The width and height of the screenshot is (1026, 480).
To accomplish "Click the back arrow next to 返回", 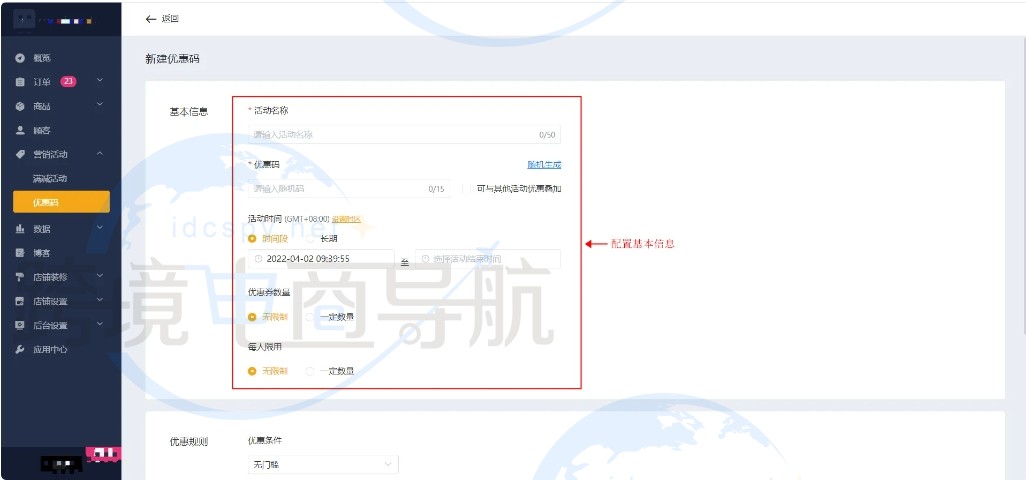I will (150, 19).
